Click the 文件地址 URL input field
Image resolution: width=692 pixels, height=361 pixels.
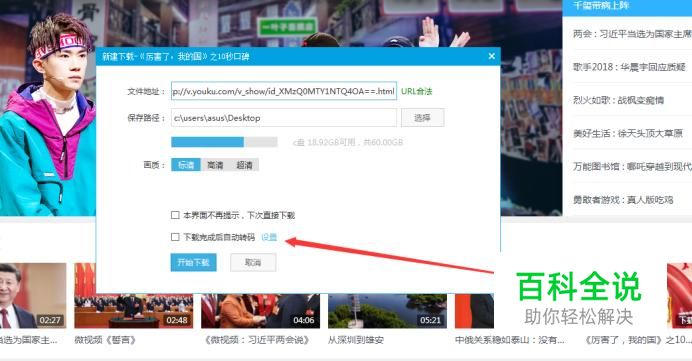284,91
